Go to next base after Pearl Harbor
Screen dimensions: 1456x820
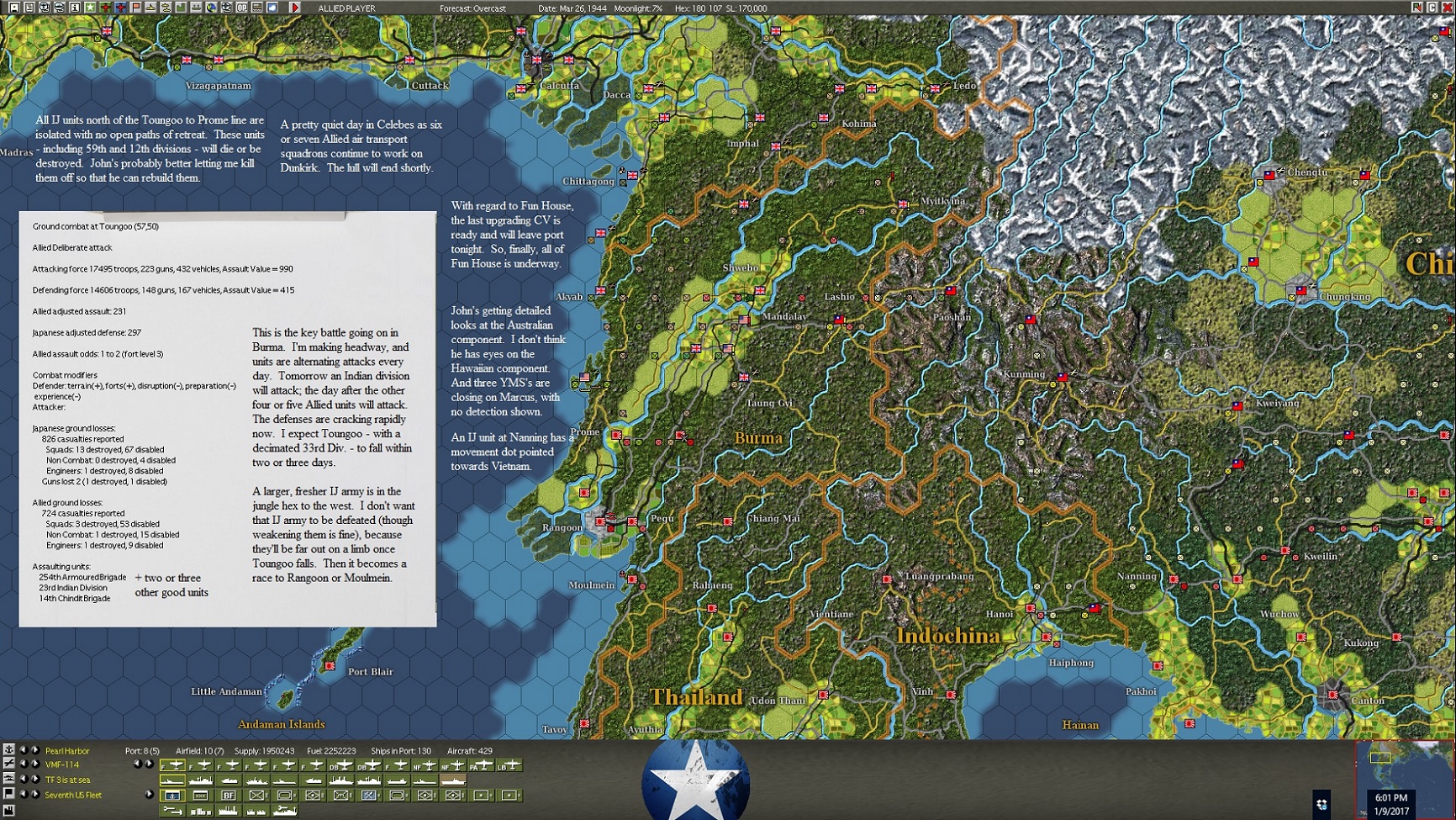[x=35, y=750]
